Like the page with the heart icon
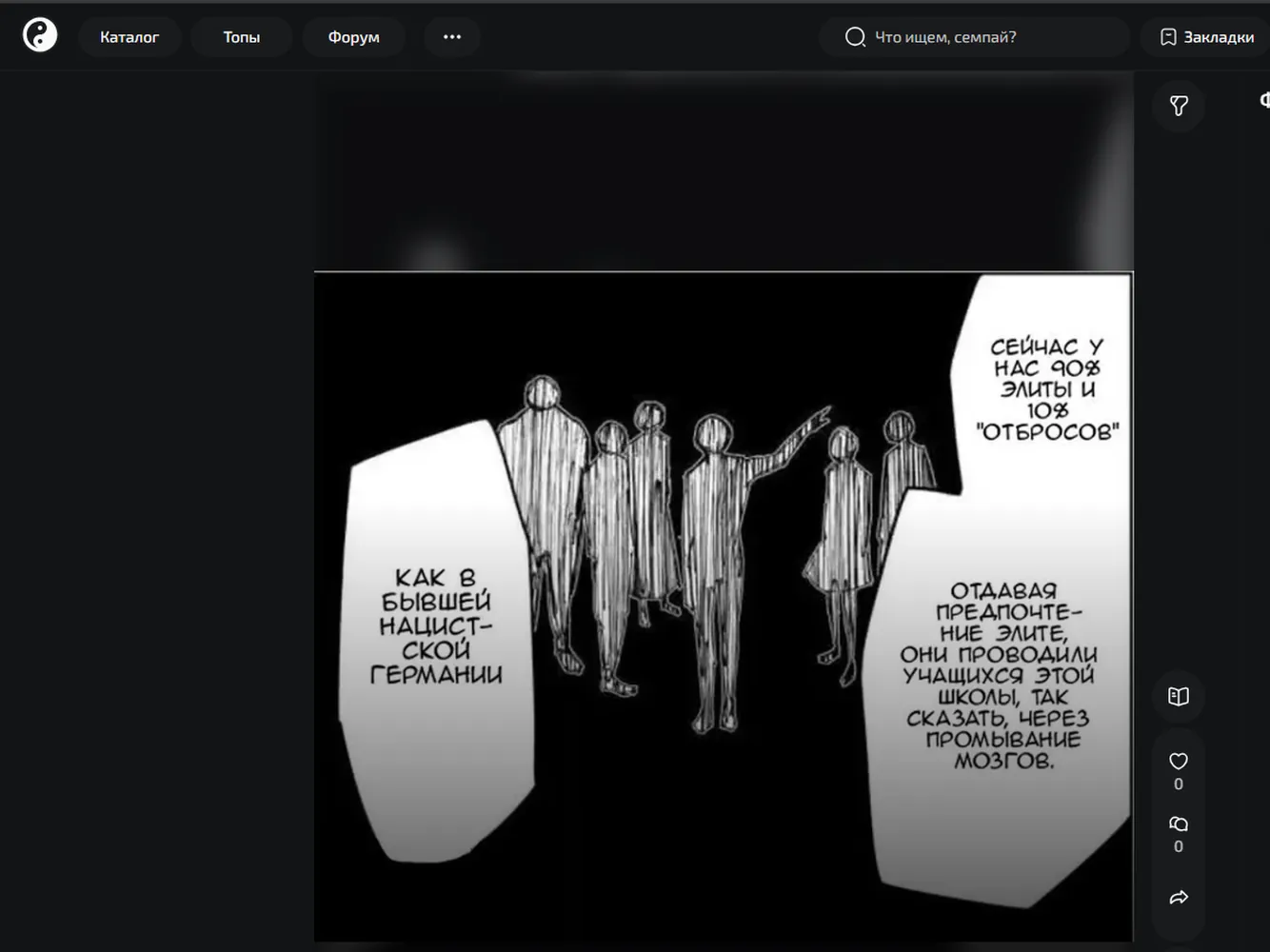1270x952 pixels. tap(1179, 762)
